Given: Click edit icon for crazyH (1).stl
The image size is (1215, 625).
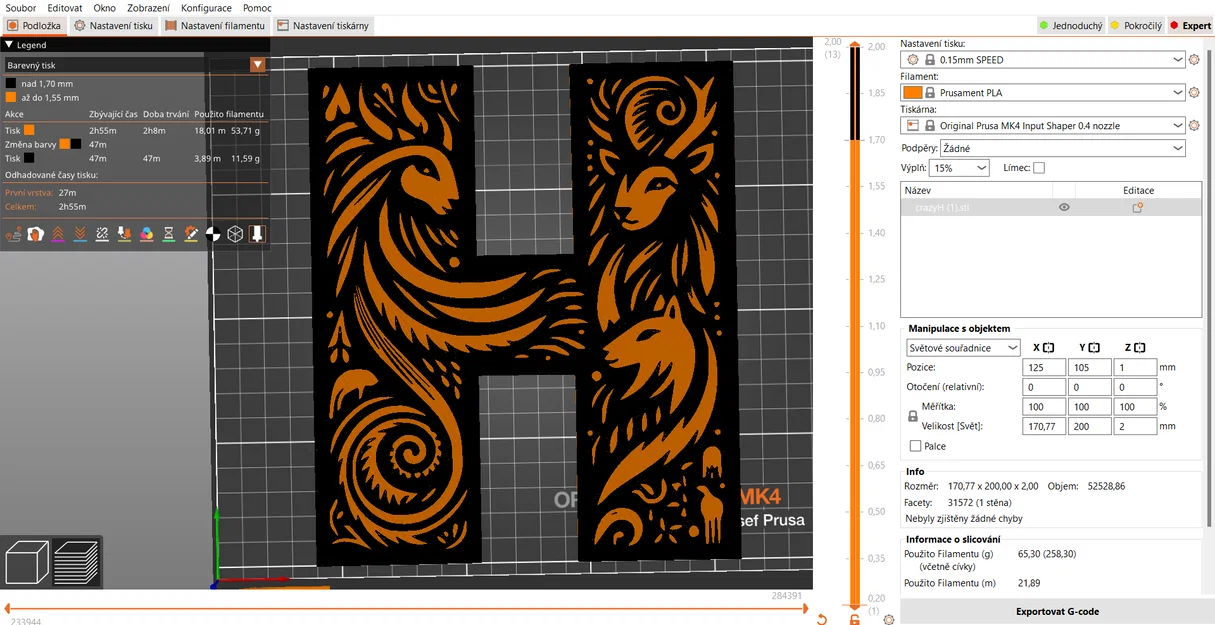Looking at the screenshot, I should pos(1137,208).
